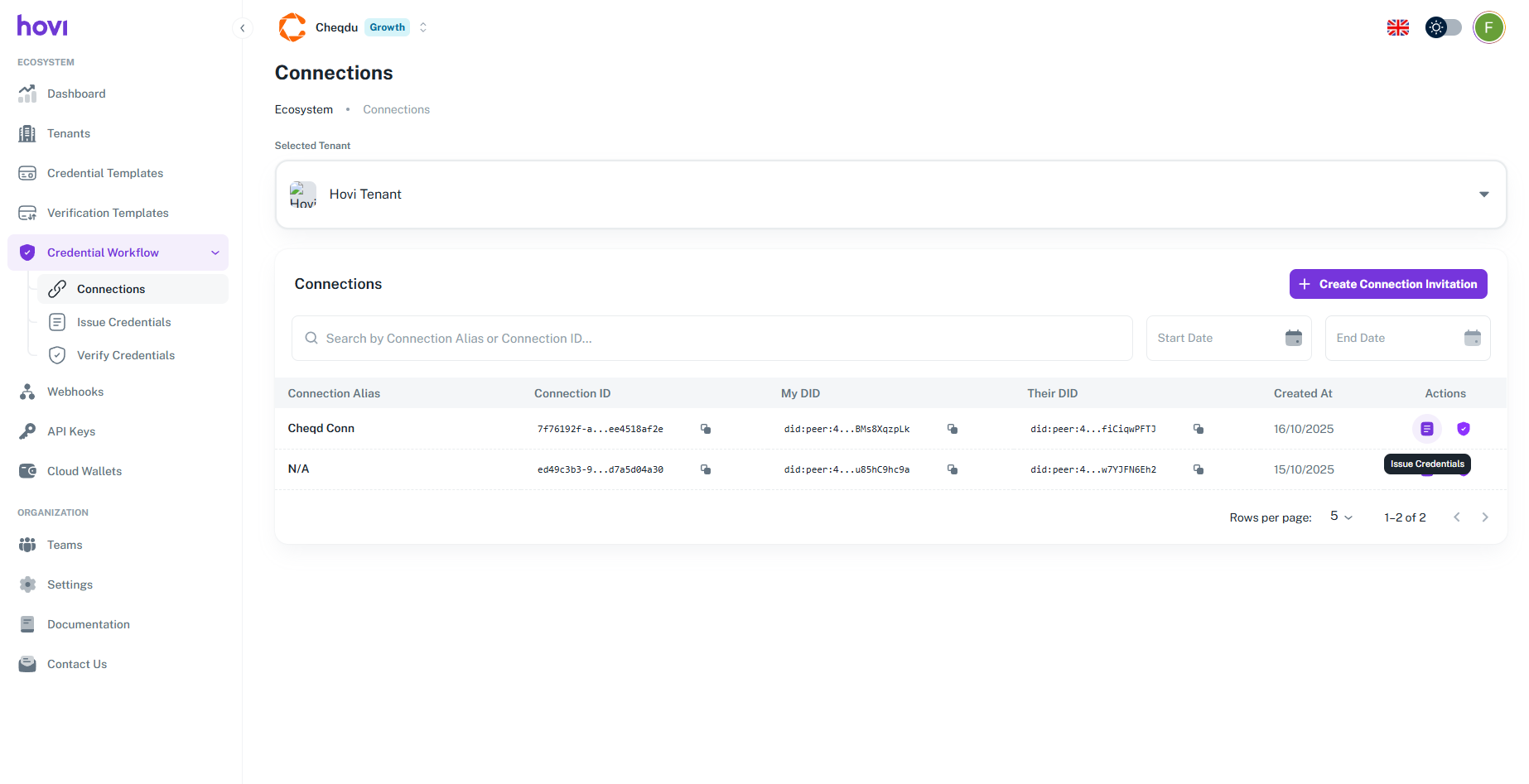Copy Their DID for Cheqd Conn

[x=1199, y=429]
